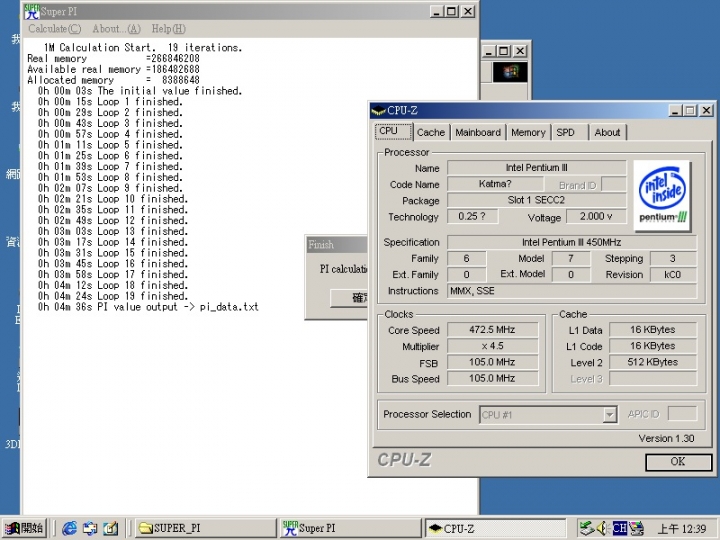720x540 pixels.
Task: Minimize the CPU-Z window
Action: [675, 110]
